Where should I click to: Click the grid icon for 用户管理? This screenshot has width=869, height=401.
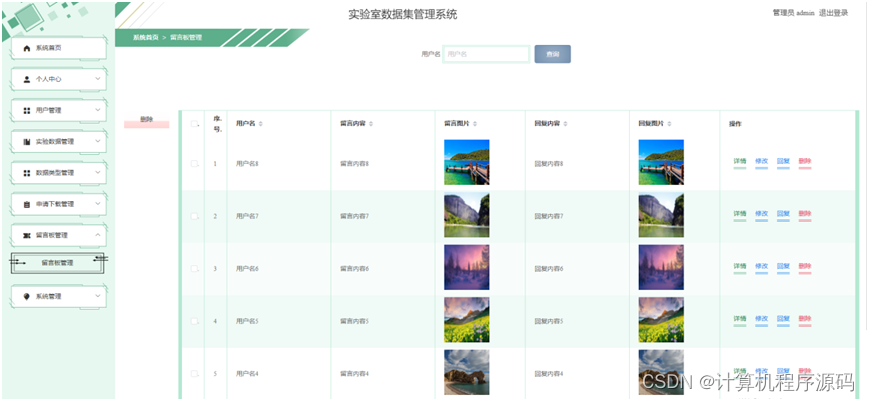point(27,111)
